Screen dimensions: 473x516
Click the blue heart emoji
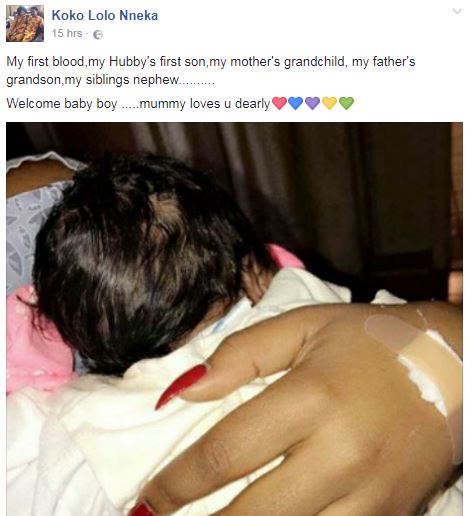(295, 103)
